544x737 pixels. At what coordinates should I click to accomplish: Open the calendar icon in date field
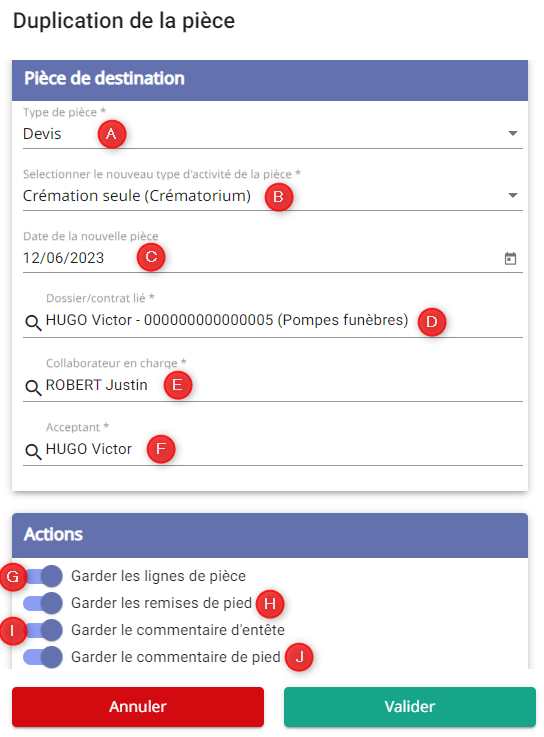(x=510, y=258)
